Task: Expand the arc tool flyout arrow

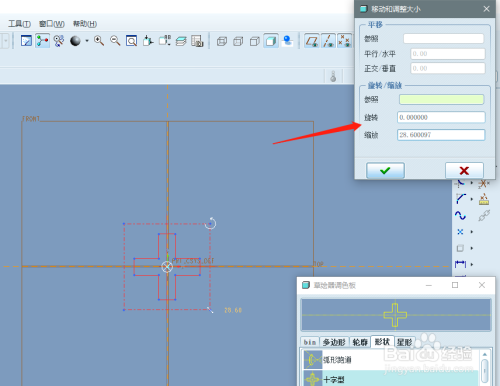Action: (472, 199)
